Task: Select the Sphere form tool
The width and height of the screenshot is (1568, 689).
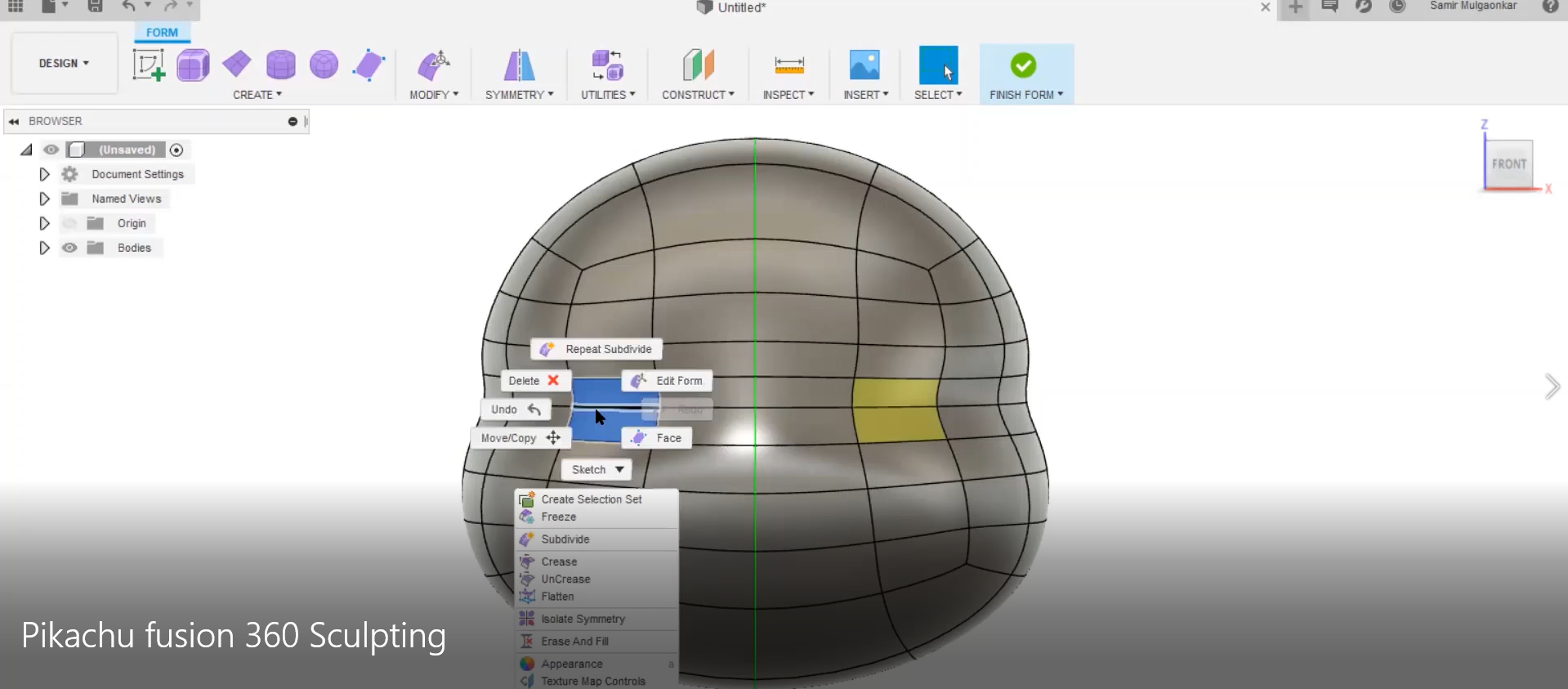Action: click(324, 65)
